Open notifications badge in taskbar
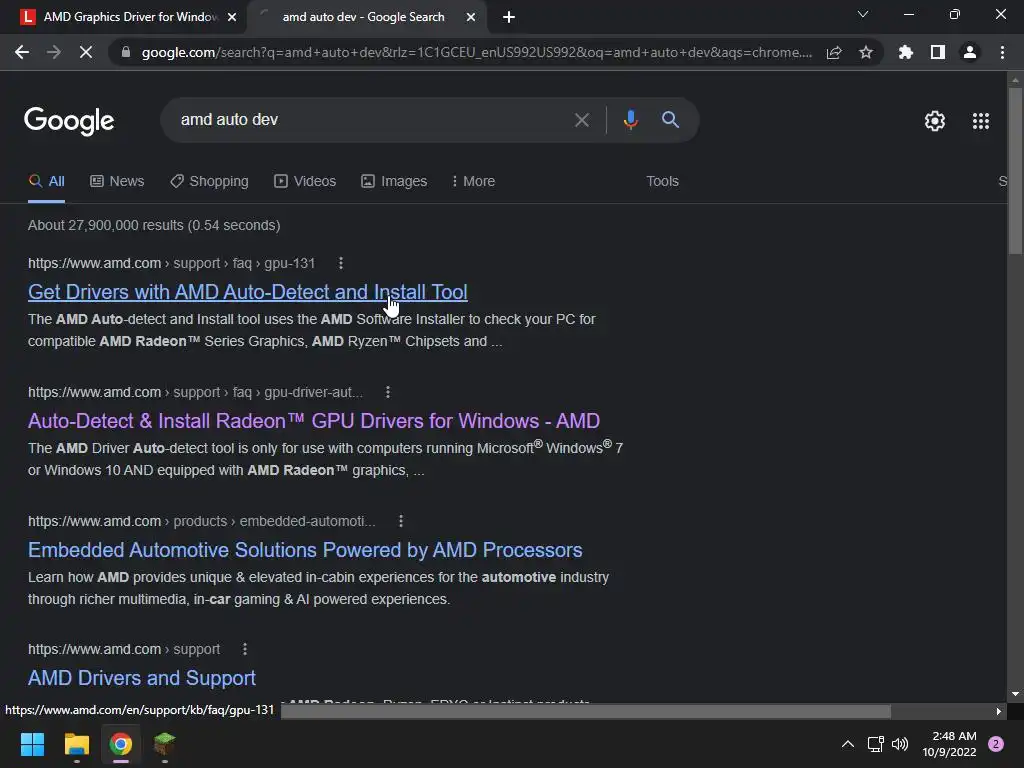Image resolution: width=1024 pixels, height=768 pixels. (996, 744)
